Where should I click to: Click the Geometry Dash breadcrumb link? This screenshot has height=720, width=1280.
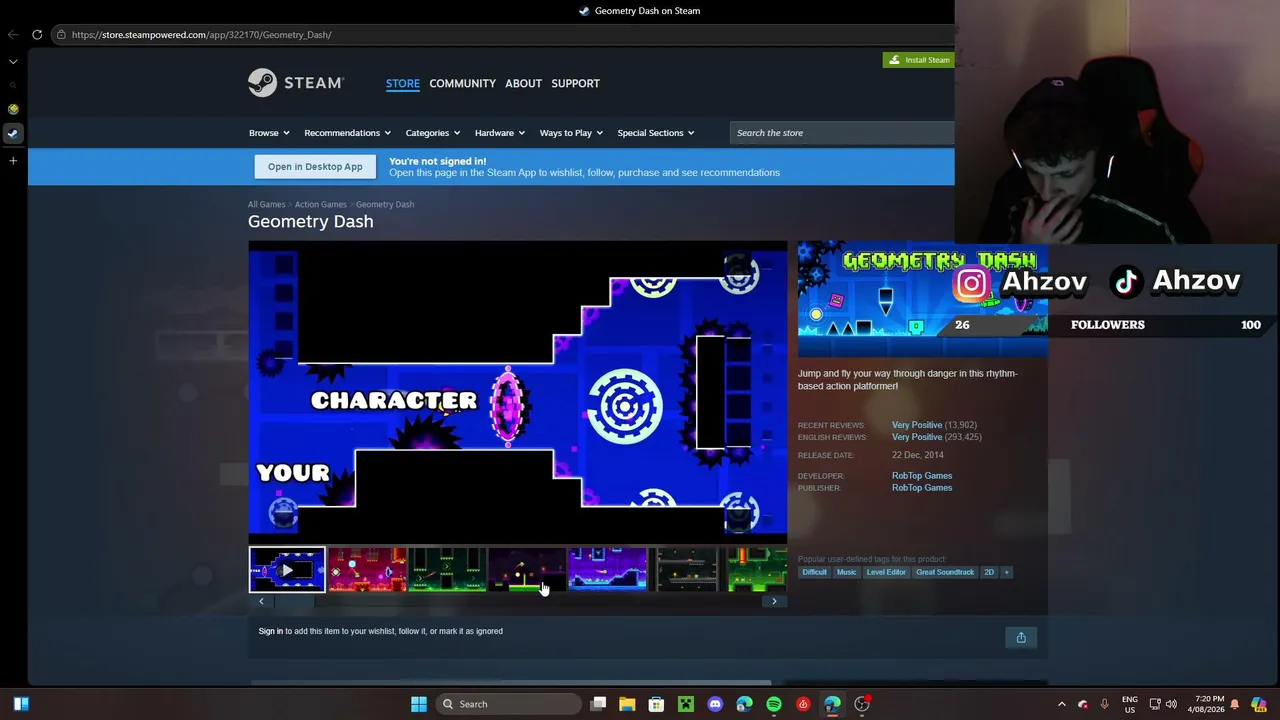click(x=385, y=204)
